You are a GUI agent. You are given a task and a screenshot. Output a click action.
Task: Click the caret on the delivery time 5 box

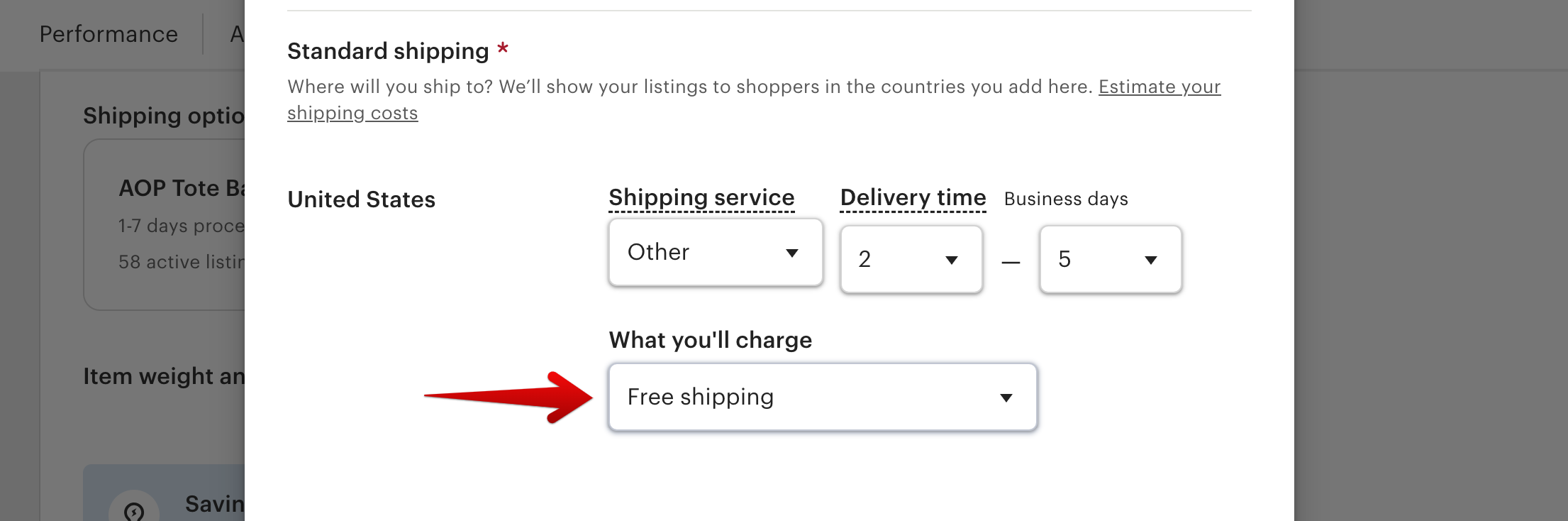click(x=1152, y=260)
